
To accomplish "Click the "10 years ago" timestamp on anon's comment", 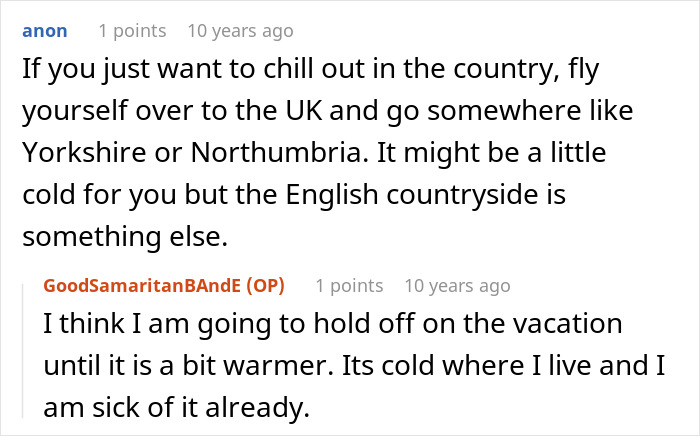I will [x=240, y=30].
